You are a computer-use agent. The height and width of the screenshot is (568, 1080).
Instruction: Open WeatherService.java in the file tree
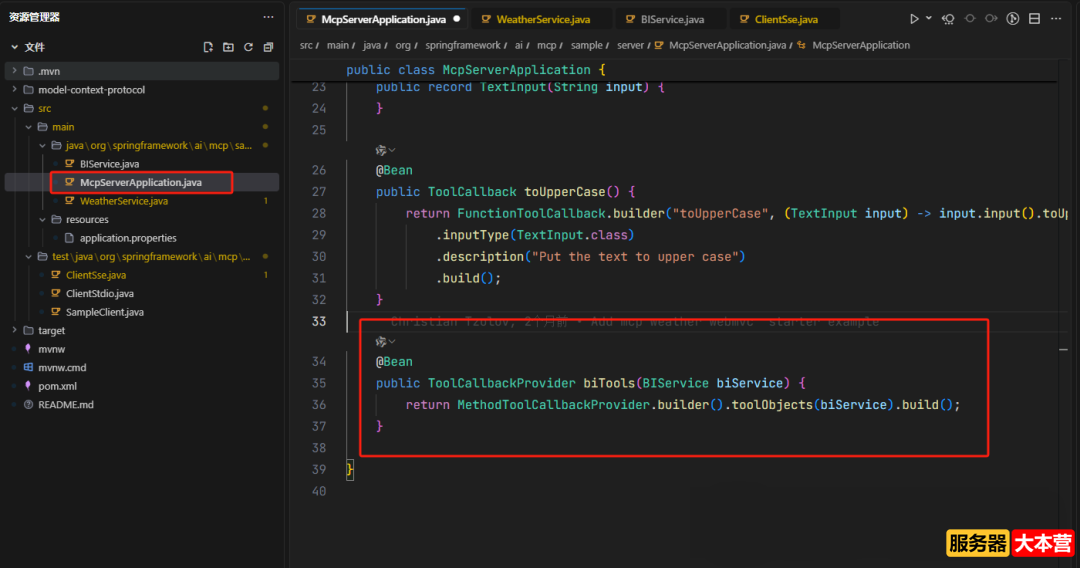(123, 201)
